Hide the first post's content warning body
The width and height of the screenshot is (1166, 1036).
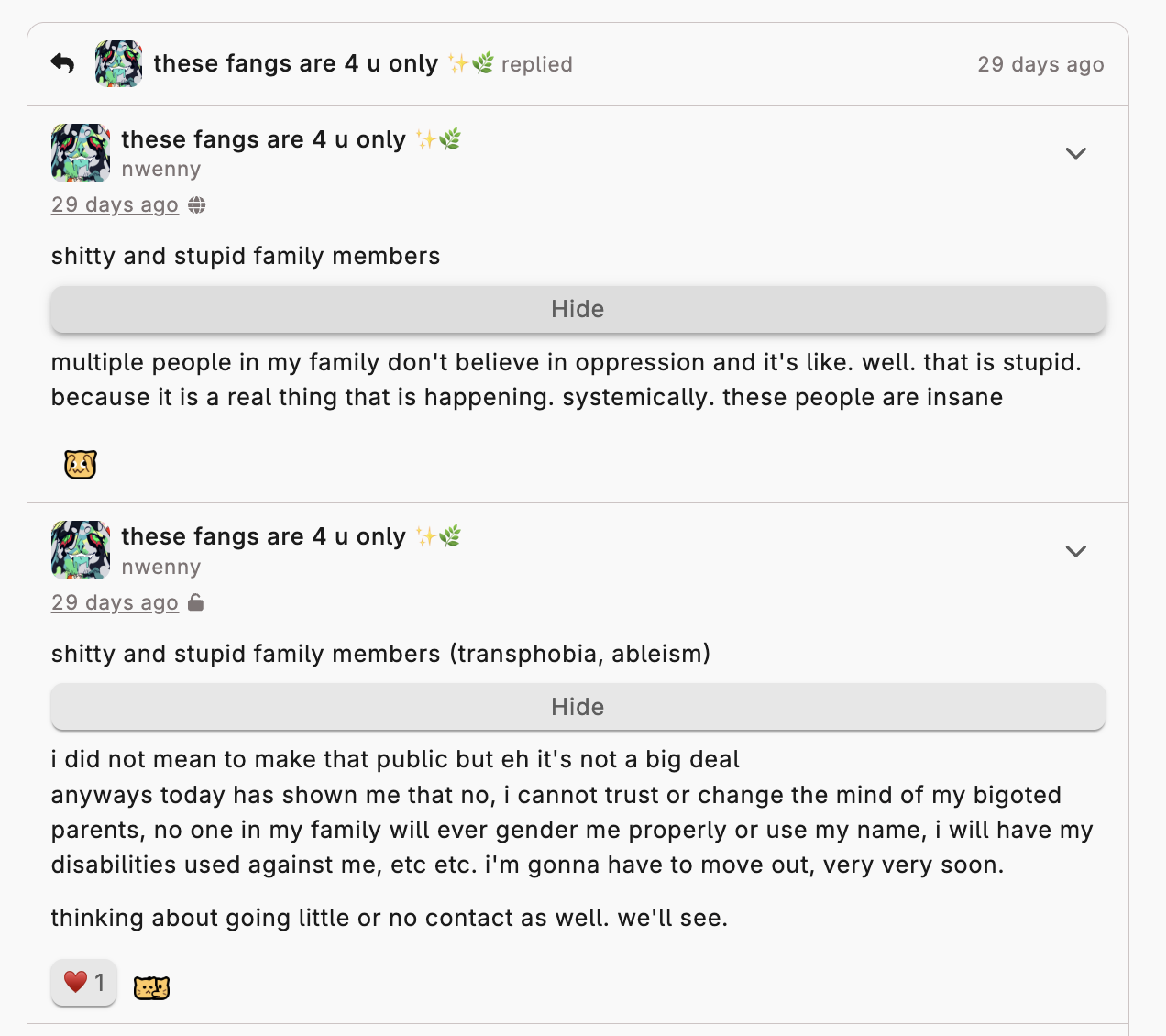577,309
